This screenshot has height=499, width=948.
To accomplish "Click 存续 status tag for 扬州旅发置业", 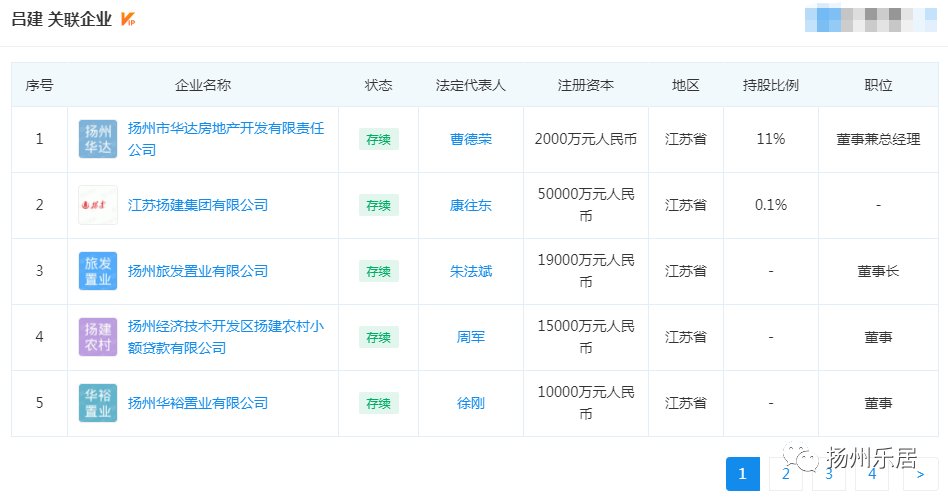I will click(x=378, y=272).
